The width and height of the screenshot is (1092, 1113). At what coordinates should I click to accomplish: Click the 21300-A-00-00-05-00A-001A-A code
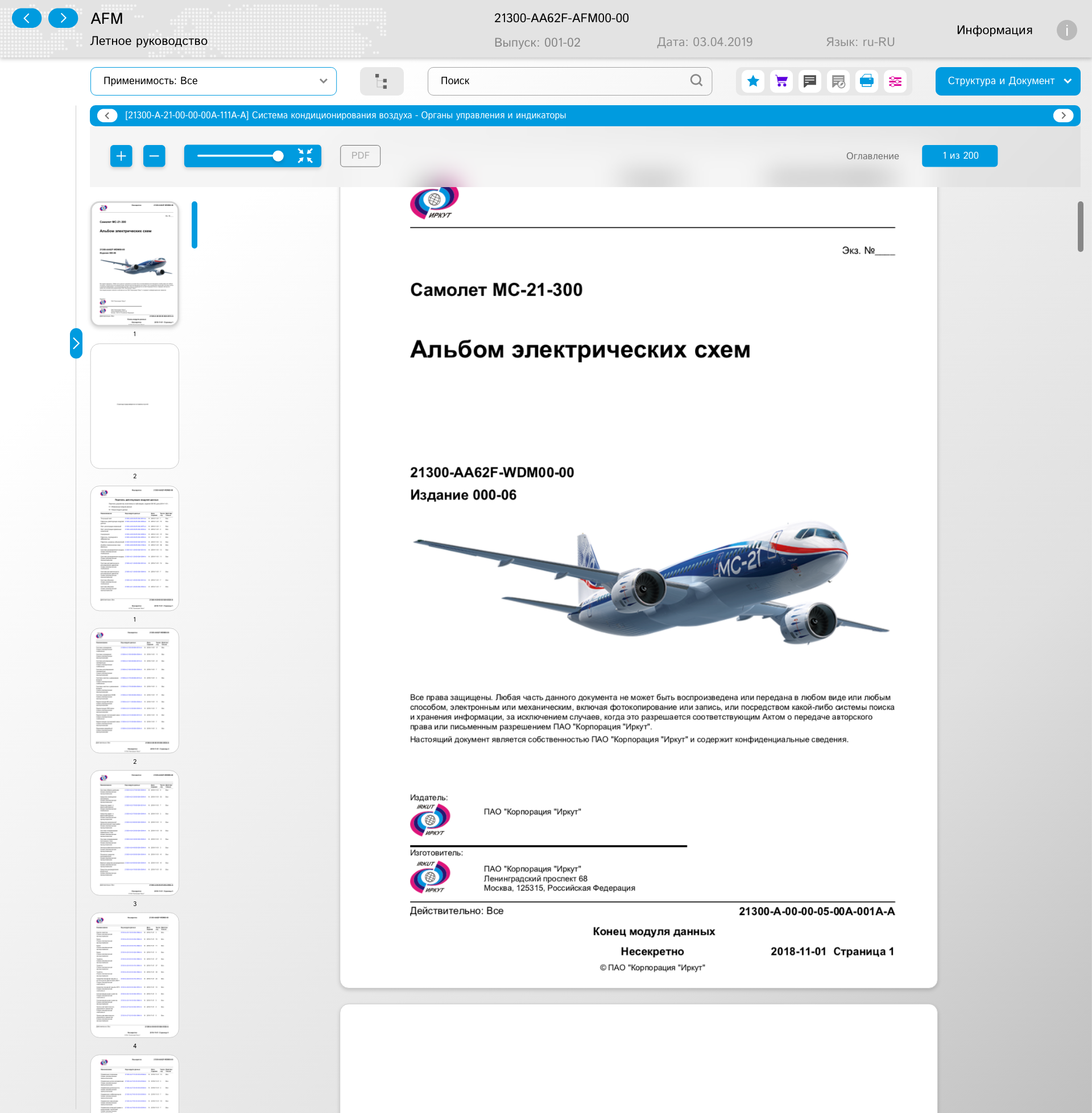click(816, 911)
